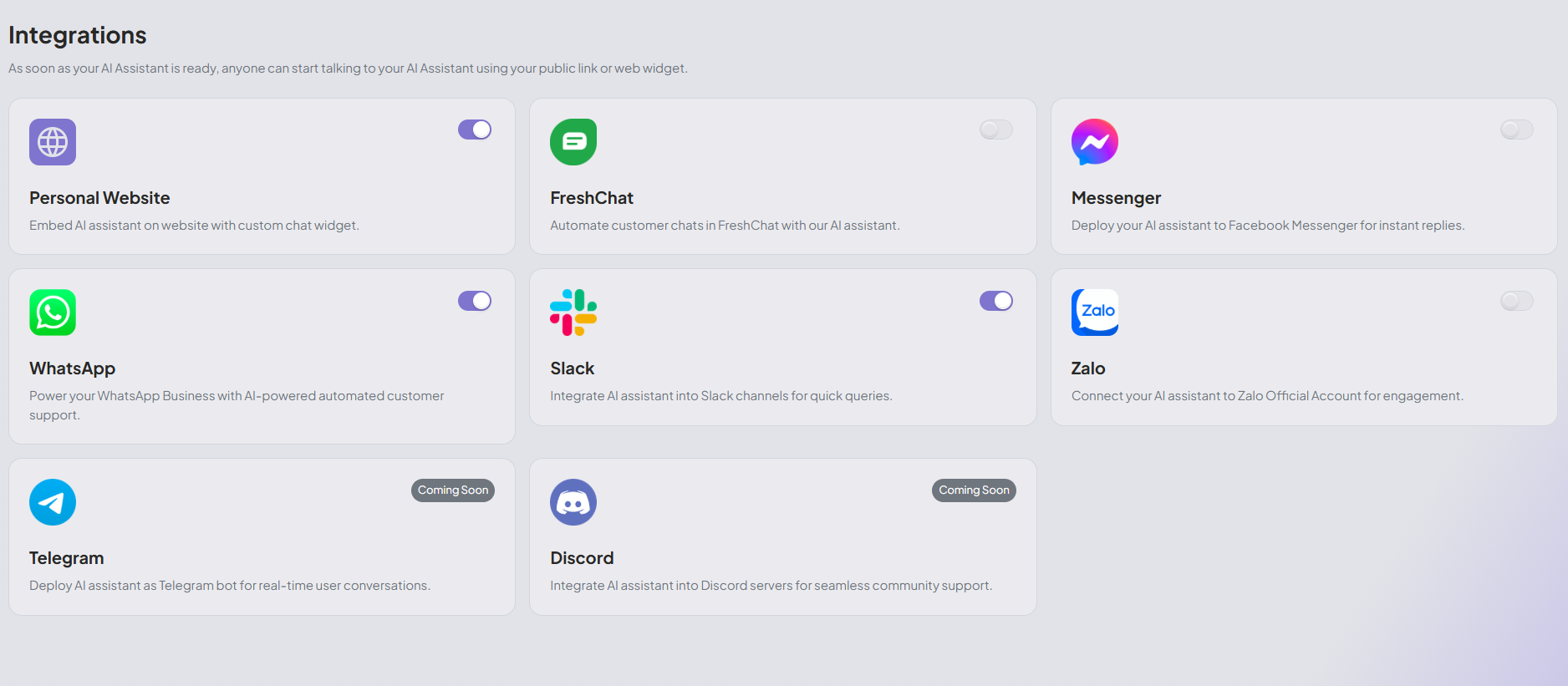
Task: Enable the FreshChat integration
Action: pos(995,130)
